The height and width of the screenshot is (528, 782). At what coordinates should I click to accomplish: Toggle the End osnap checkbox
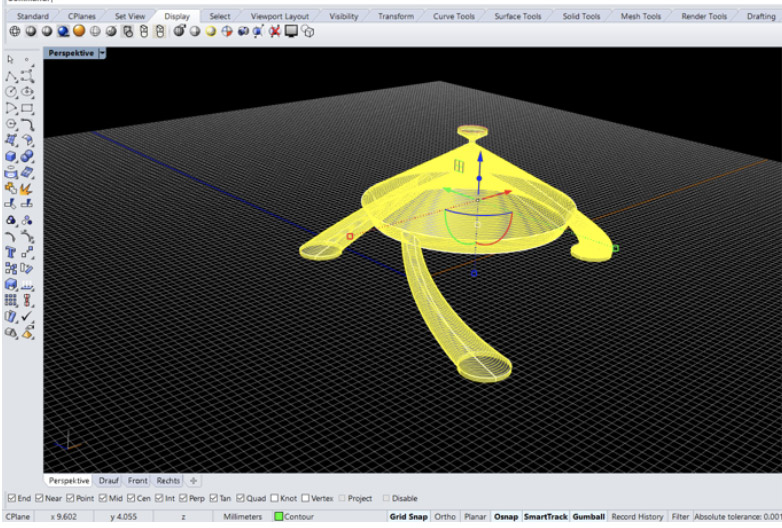[x=10, y=498]
